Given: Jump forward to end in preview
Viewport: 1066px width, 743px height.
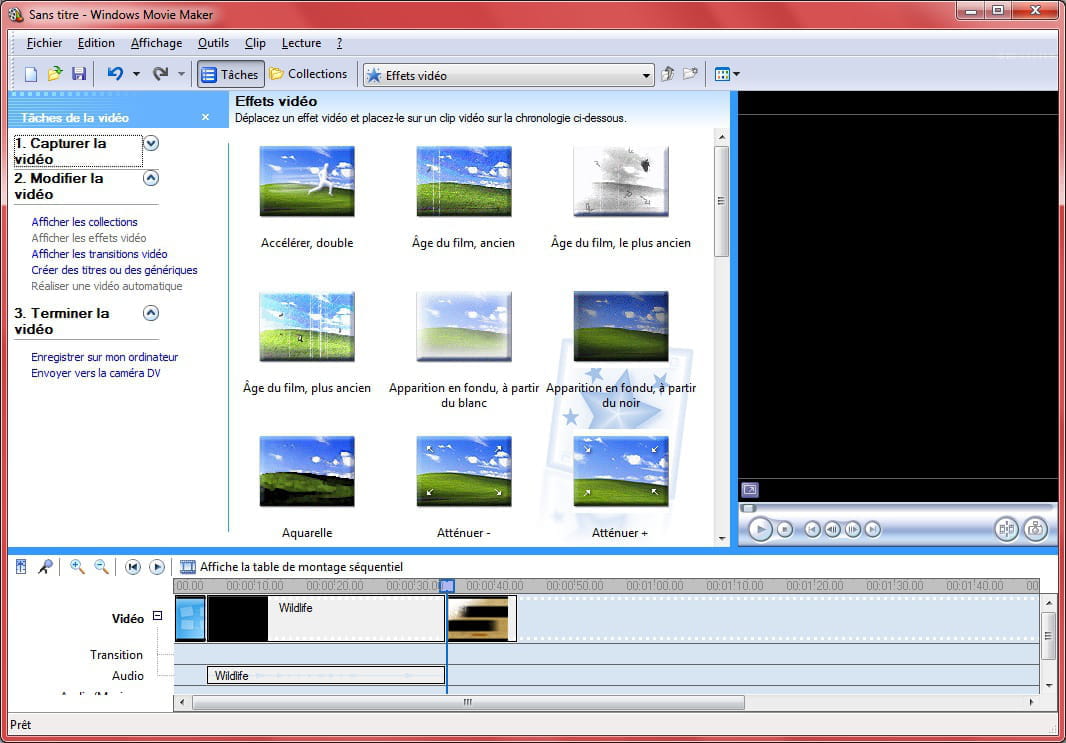Looking at the screenshot, I should (872, 529).
